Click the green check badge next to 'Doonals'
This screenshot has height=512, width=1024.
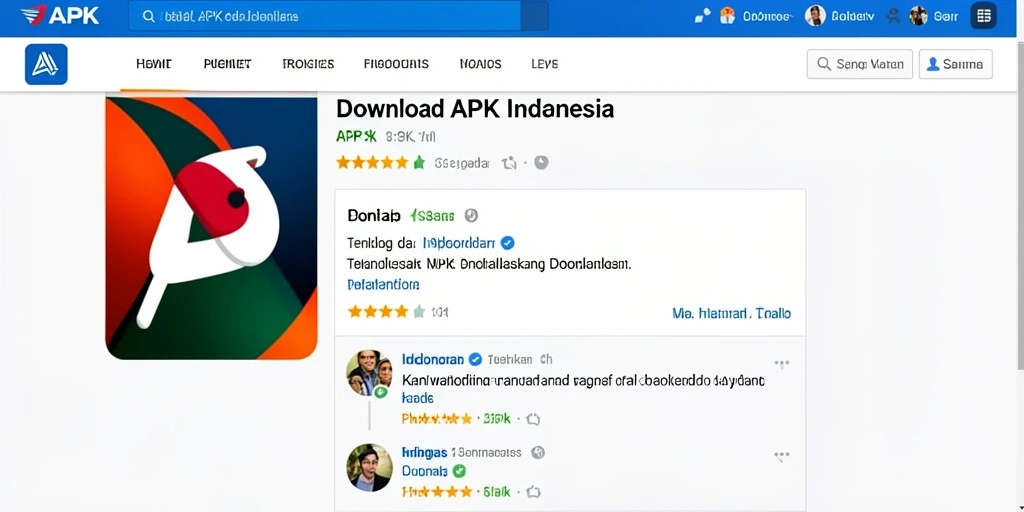(460, 471)
